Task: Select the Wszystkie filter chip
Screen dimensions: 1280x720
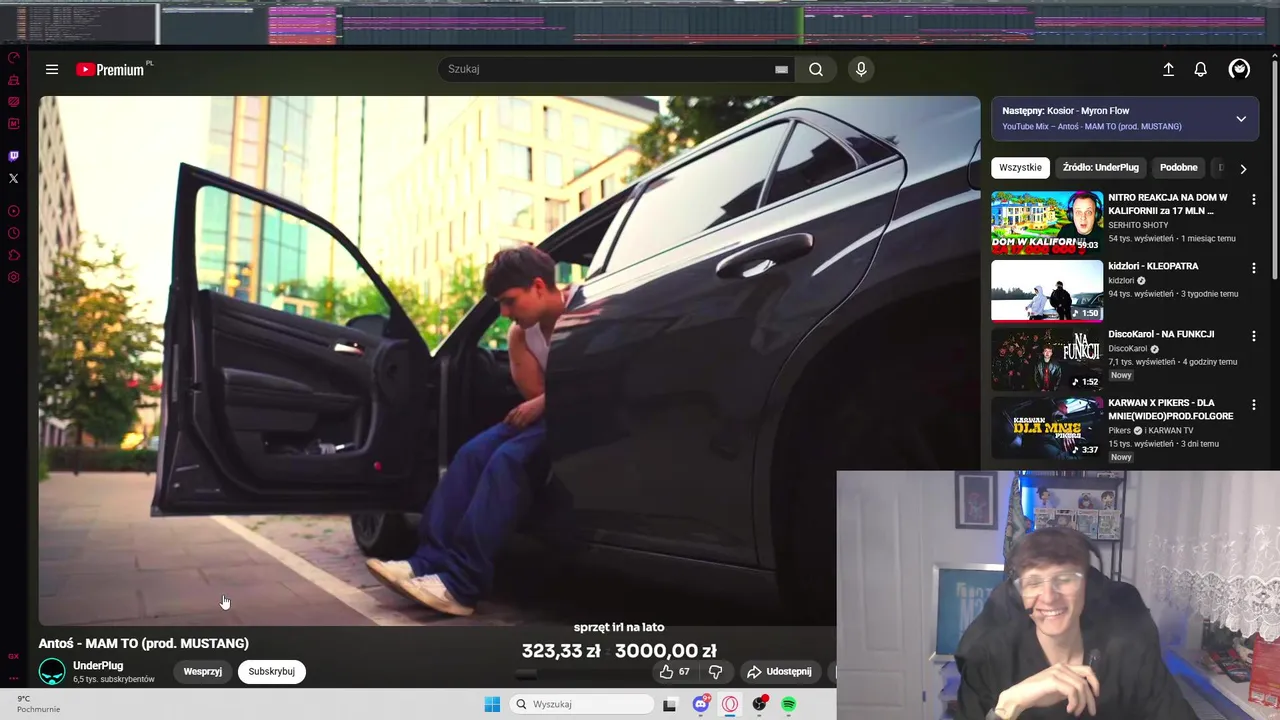Action: tap(1020, 168)
